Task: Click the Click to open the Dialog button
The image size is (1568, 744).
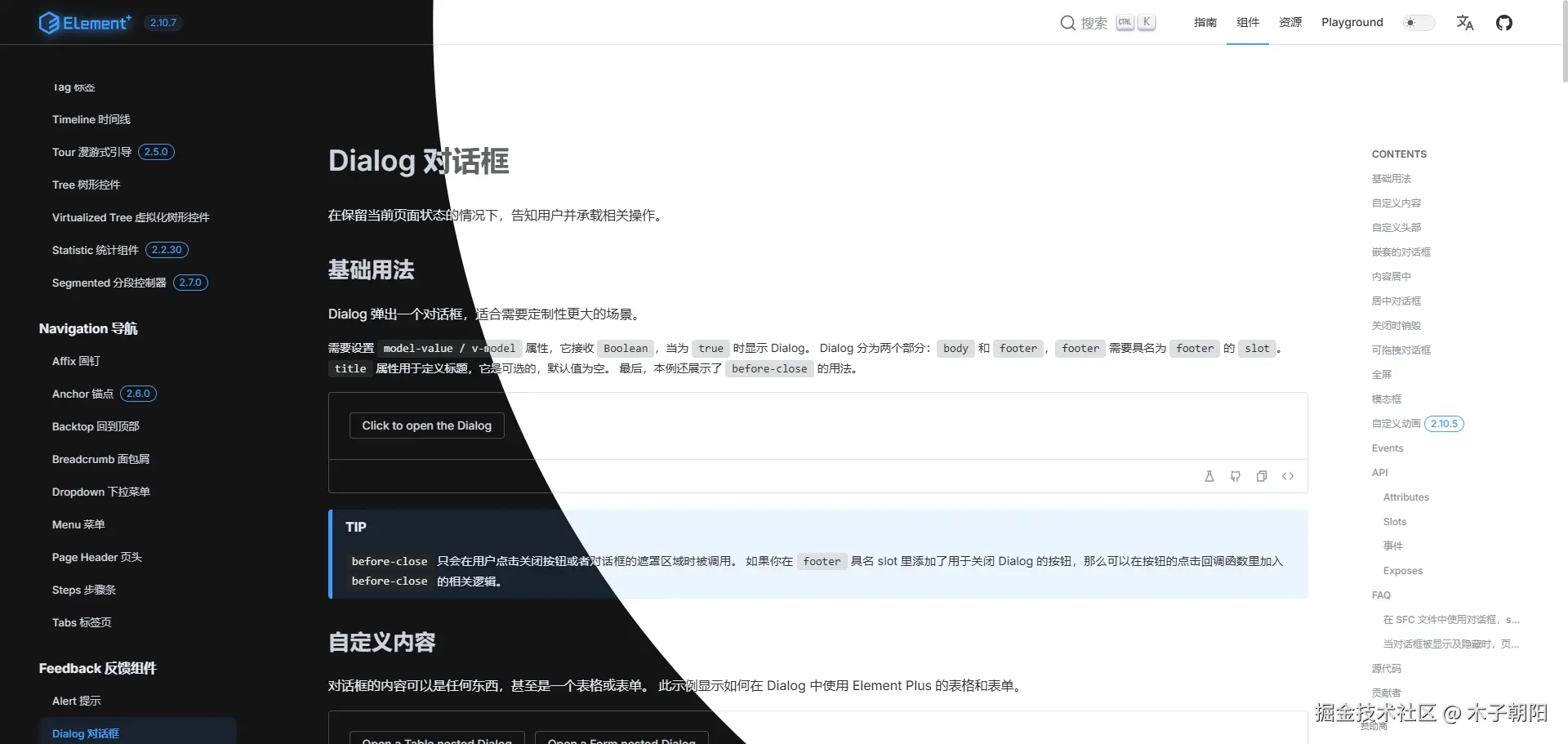Action: [x=427, y=425]
